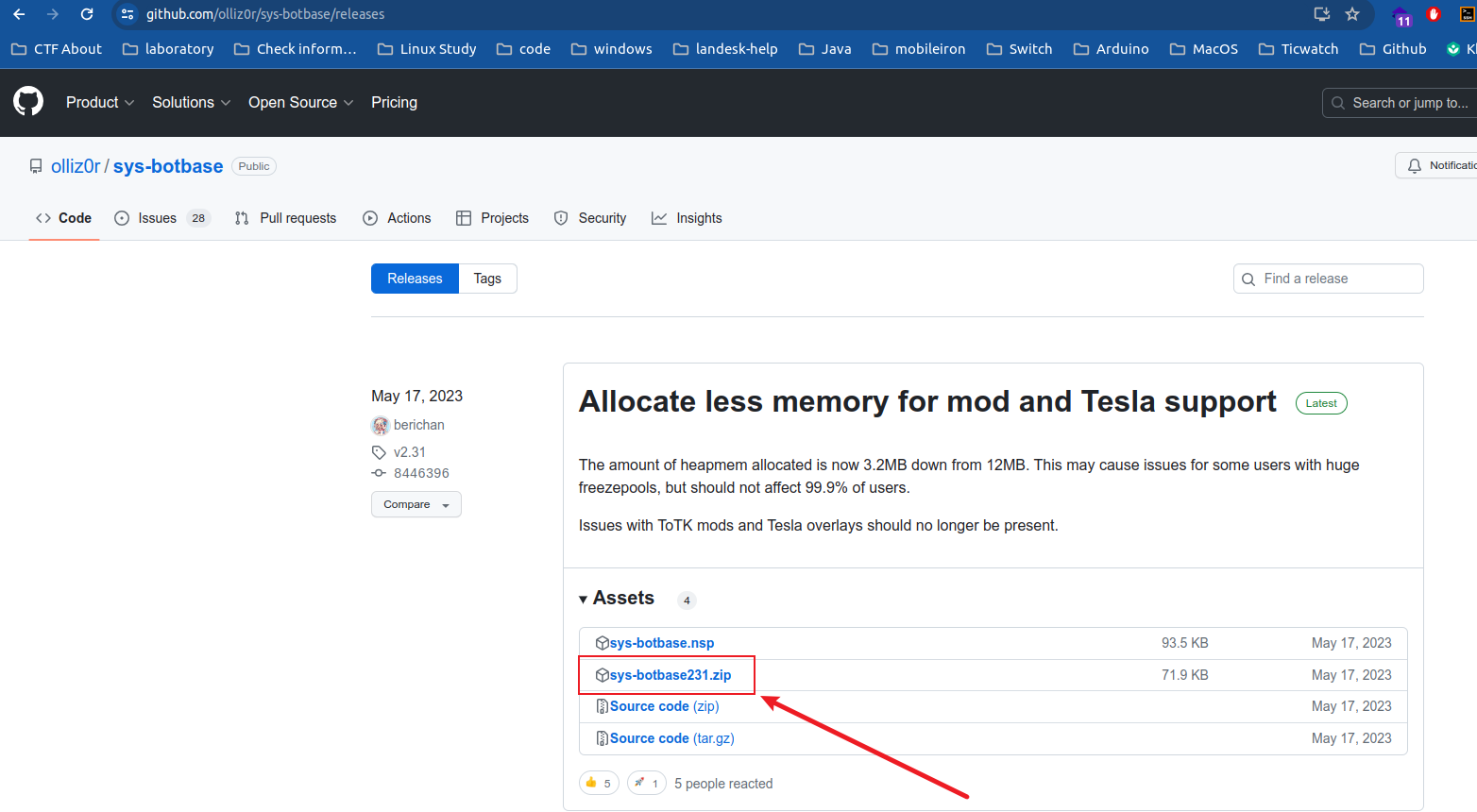Click the rocket reaction emoji

[x=640, y=783]
